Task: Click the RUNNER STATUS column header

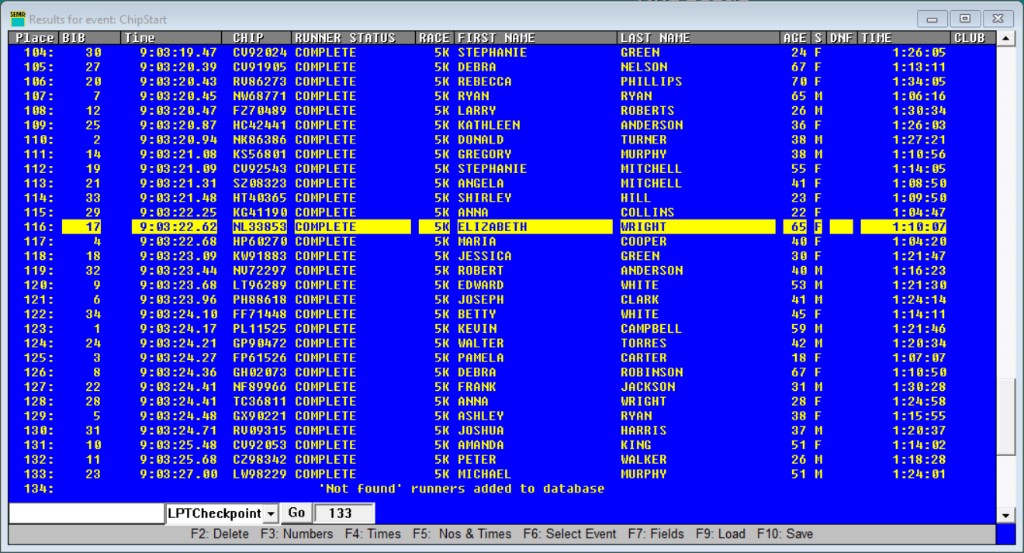Action: click(x=353, y=38)
